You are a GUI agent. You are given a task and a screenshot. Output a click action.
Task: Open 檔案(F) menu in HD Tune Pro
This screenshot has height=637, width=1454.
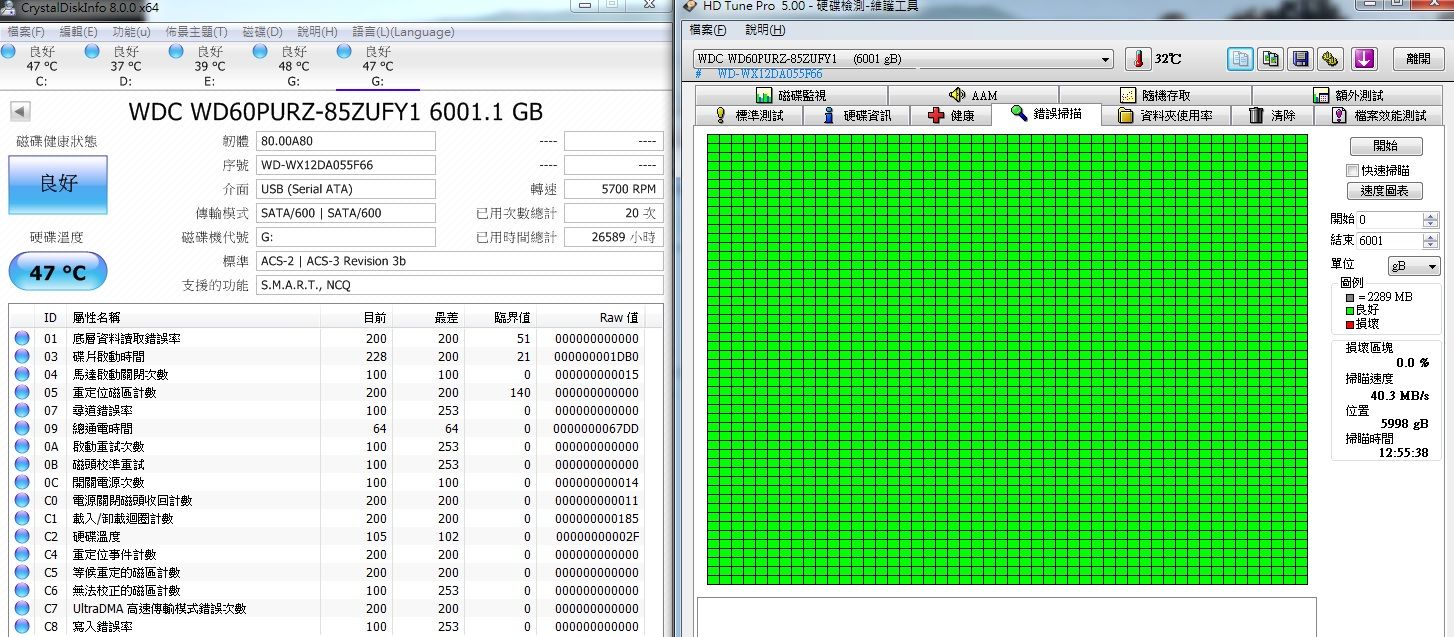point(709,30)
